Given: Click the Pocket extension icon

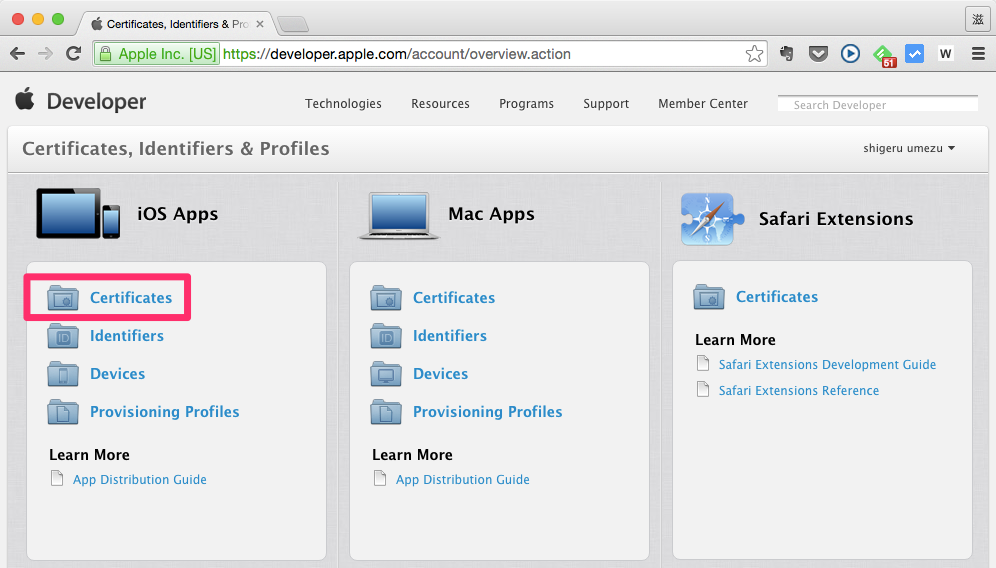Looking at the screenshot, I should pyautogui.click(x=818, y=54).
